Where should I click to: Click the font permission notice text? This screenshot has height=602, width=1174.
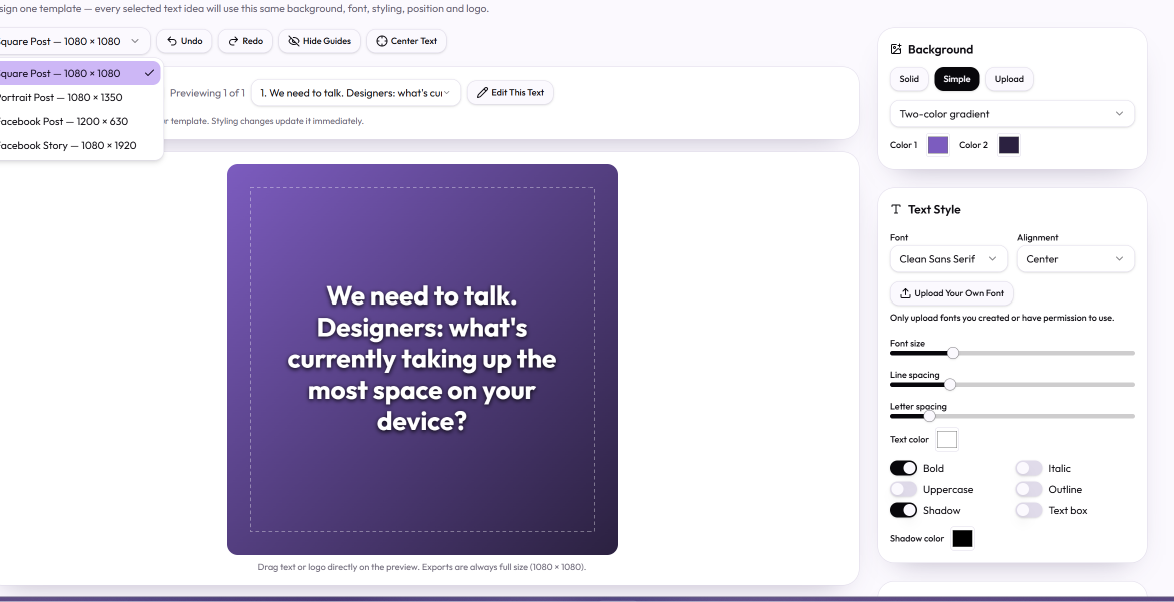point(1002,317)
